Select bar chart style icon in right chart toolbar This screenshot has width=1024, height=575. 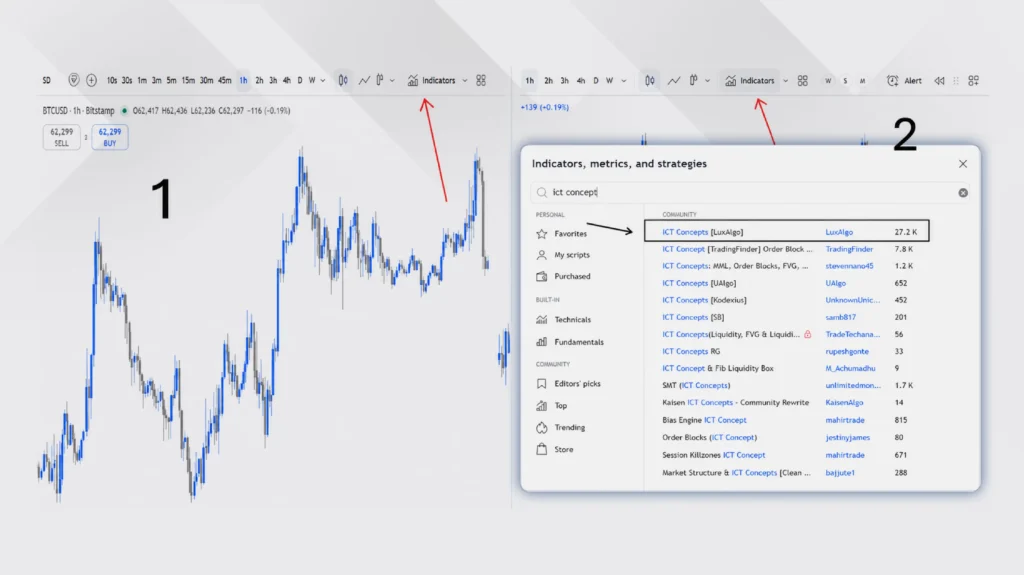tap(694, 80)
